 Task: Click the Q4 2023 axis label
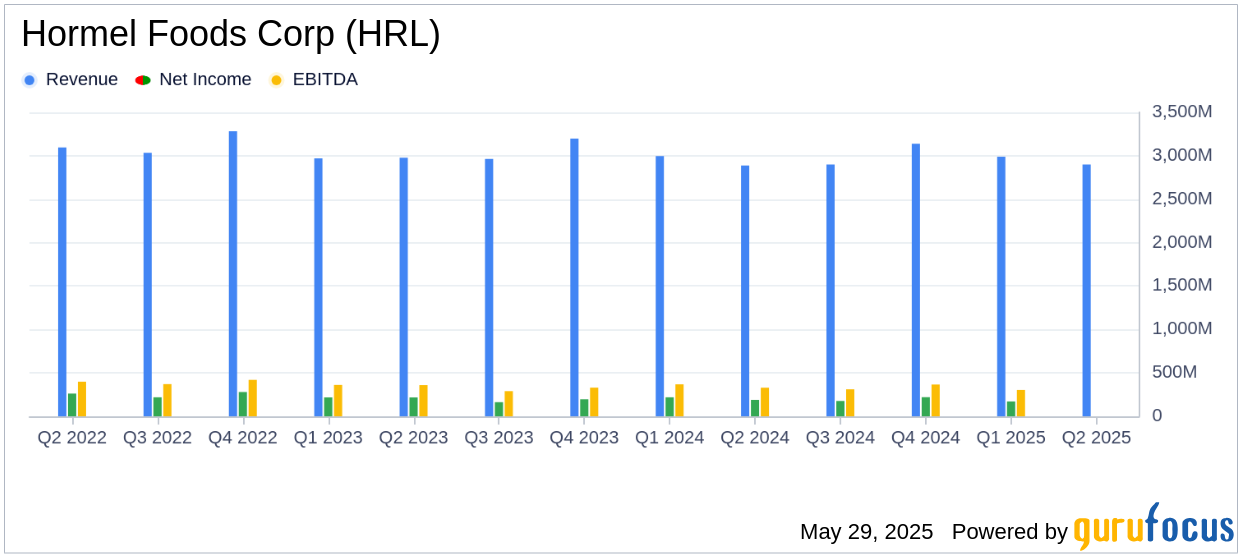[584, 438]
